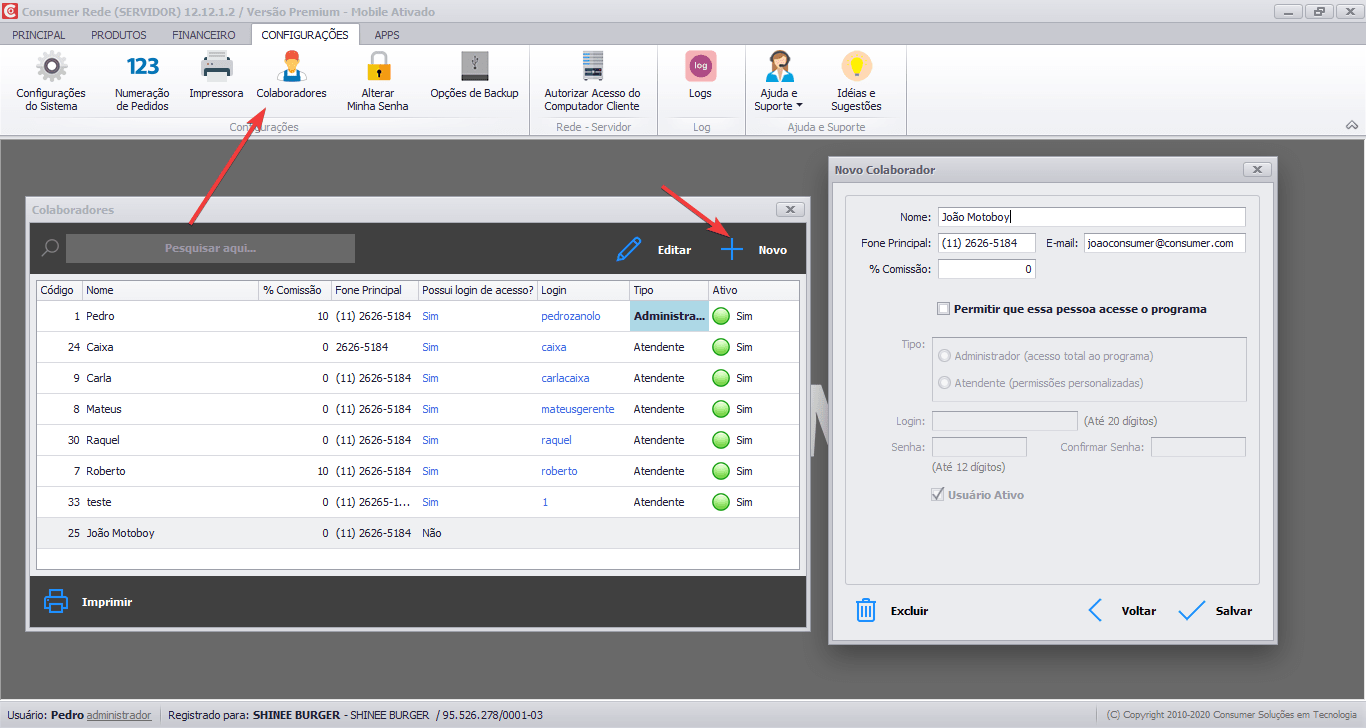This screenshot has height=728, width=1366.
Task: Click green active indicator for Raquel
Action: tap(721, 440)
